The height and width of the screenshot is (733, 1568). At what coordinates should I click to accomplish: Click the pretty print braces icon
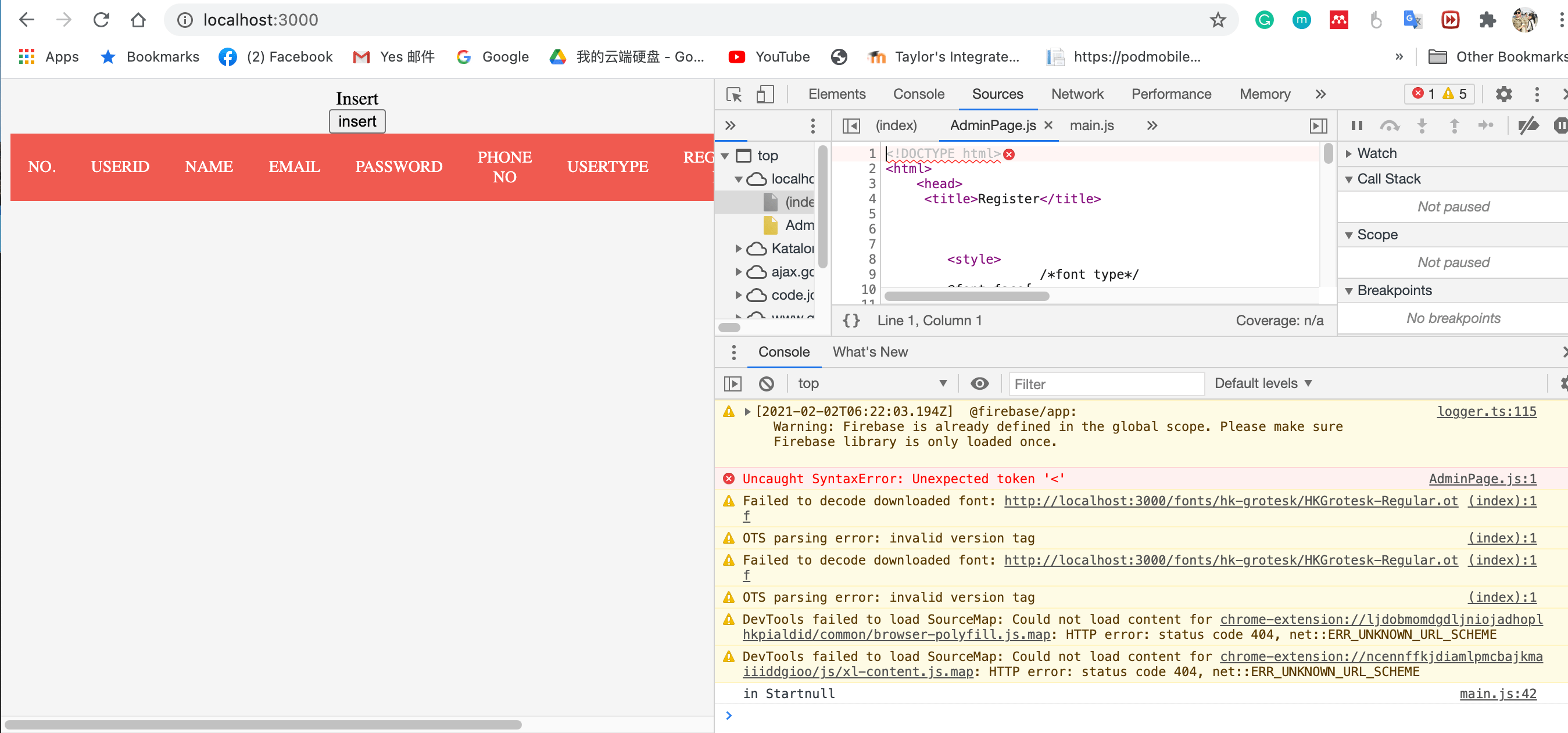(x=851, y=321)
